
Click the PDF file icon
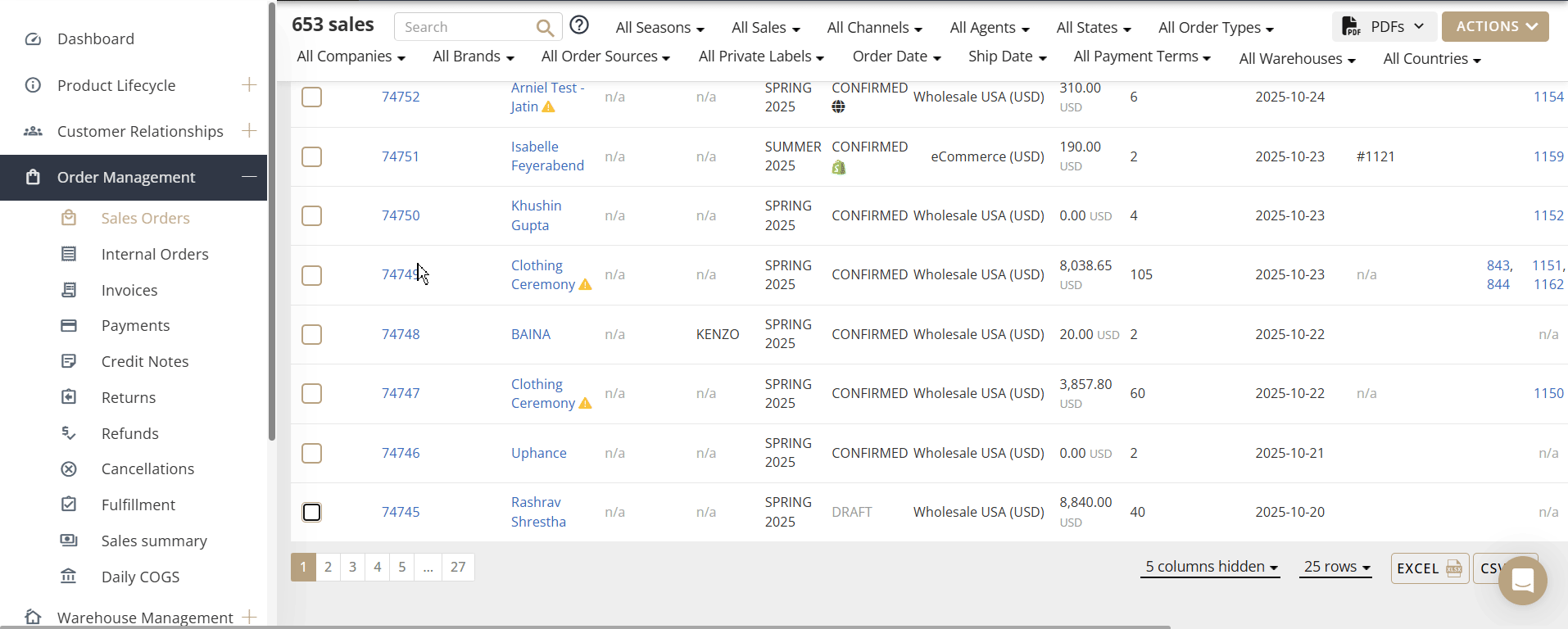click(1351, 27)
